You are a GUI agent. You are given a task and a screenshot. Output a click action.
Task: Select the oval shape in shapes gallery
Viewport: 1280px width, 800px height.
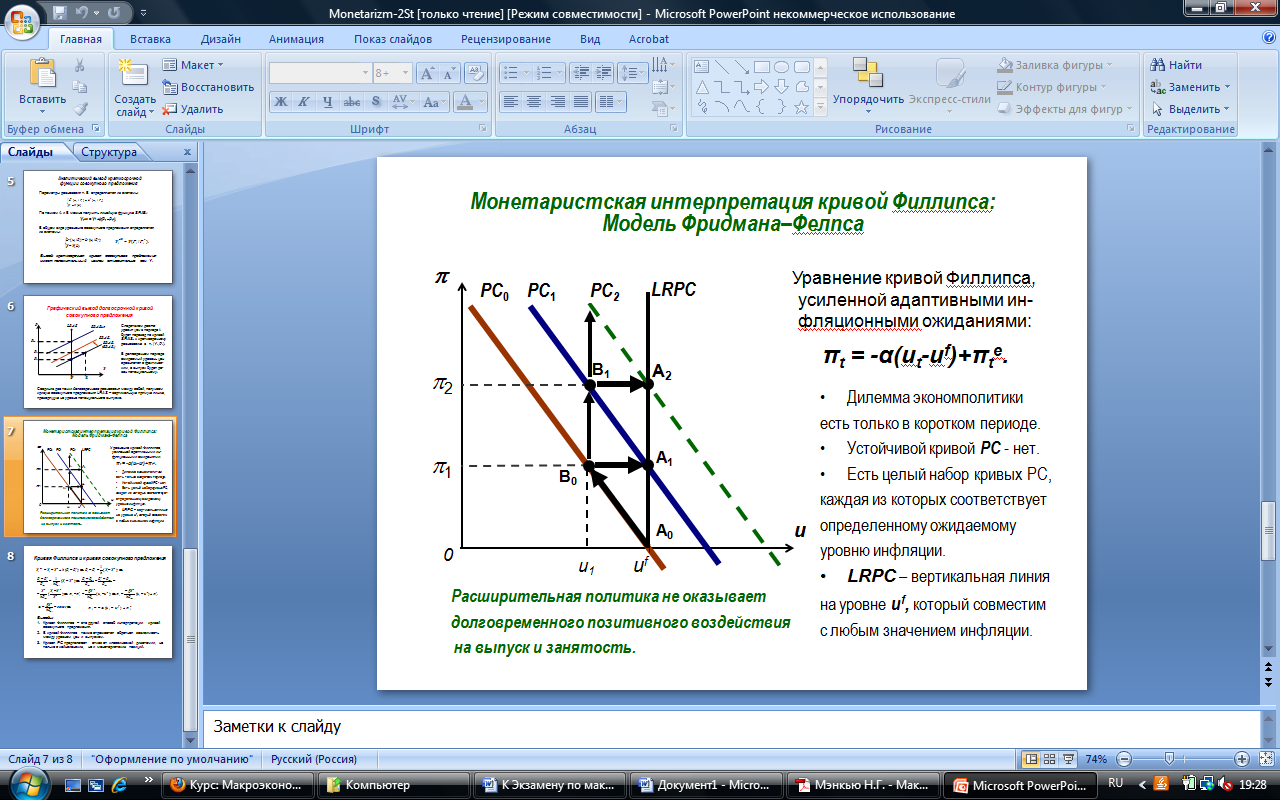tap(782, 67)
